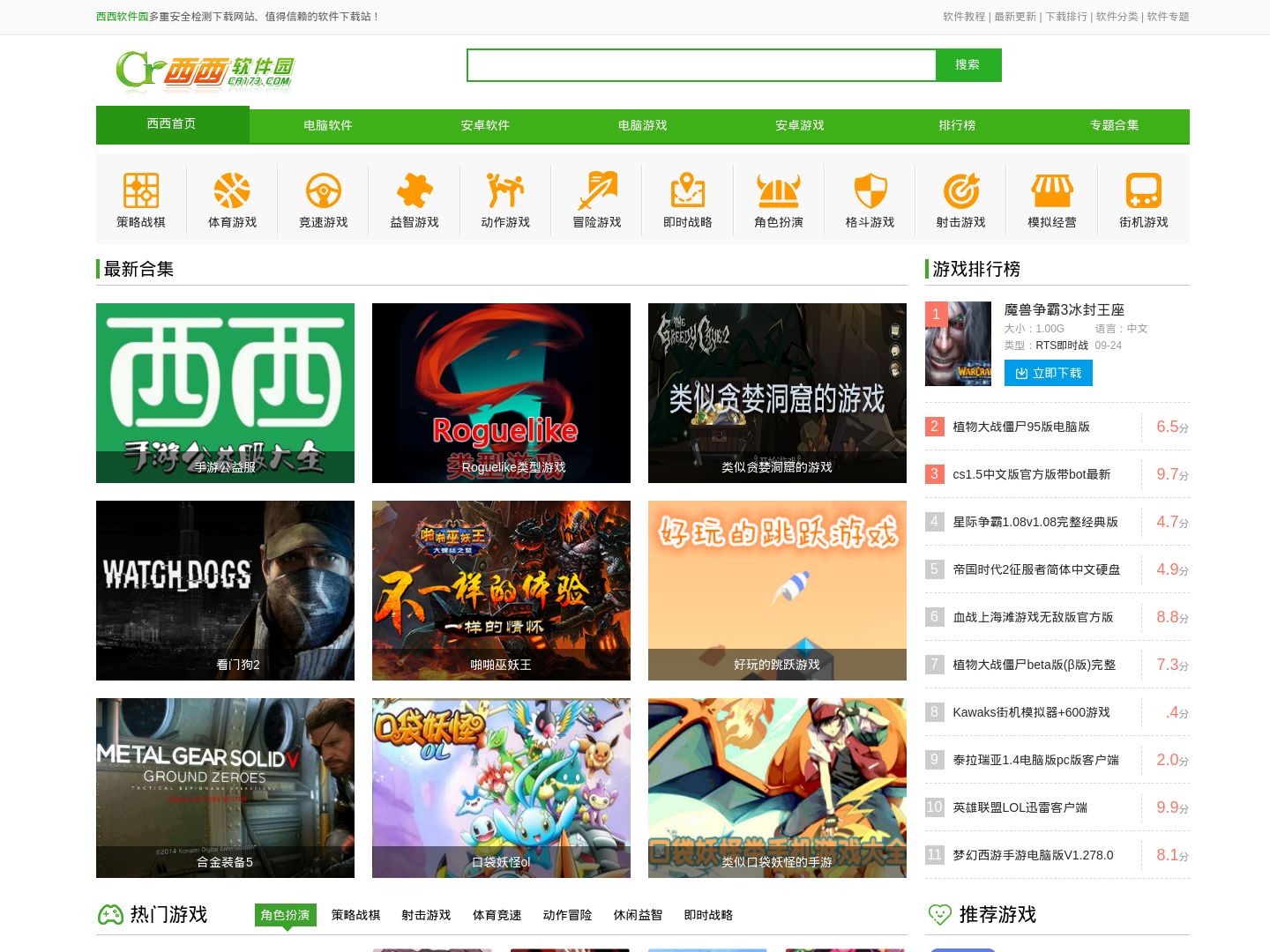
Task: Open 英雄联盟LOL迅雷客户端 ranking entry
Action: tap(1020, 807)
